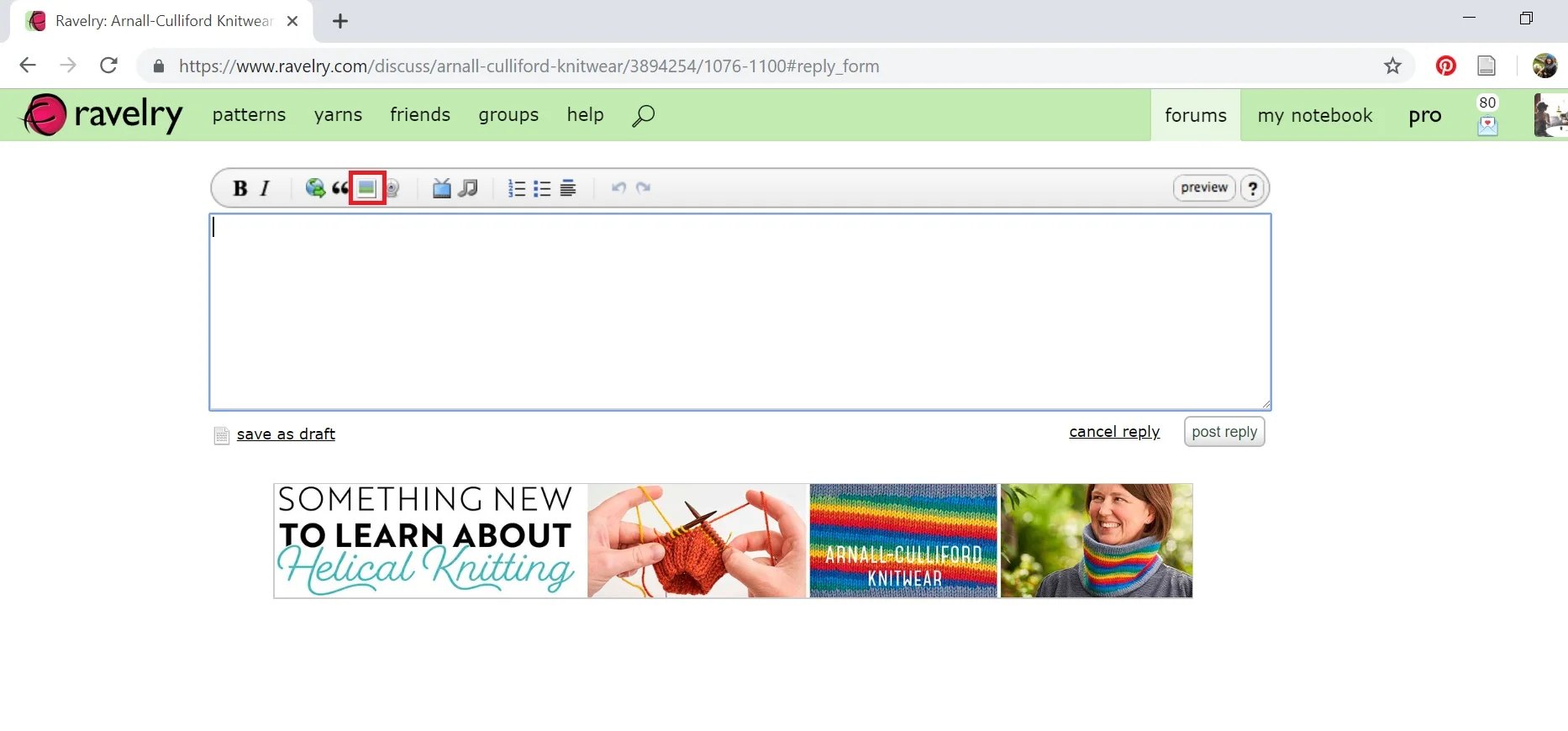Save the reply as a draft

coord(286,434)
